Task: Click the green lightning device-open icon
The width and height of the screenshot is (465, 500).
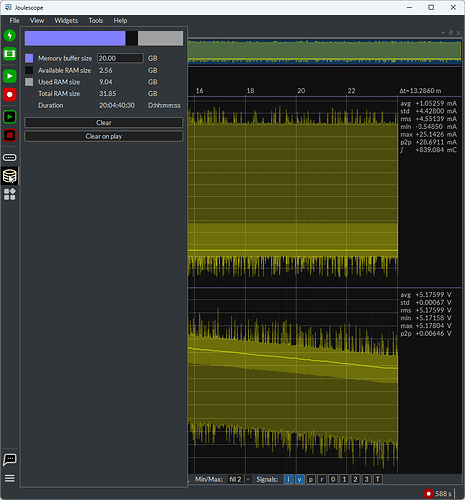Action: (x=10, y=35)
